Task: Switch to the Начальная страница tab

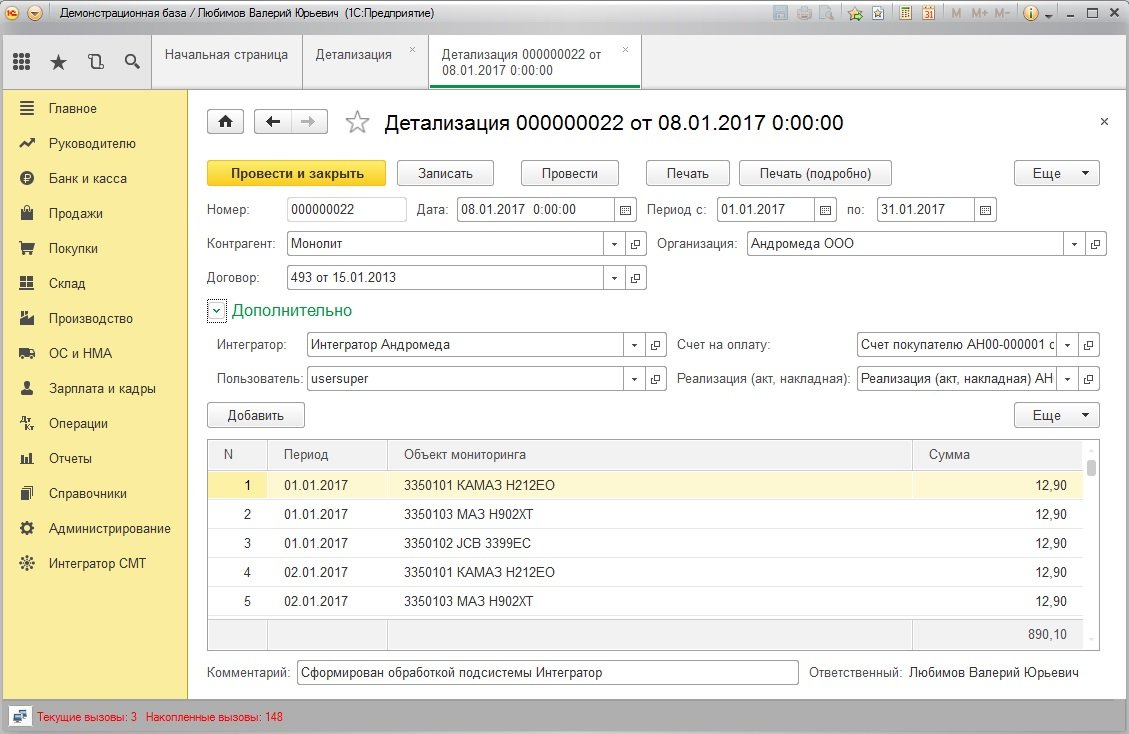Action: (x=226, y=55)
